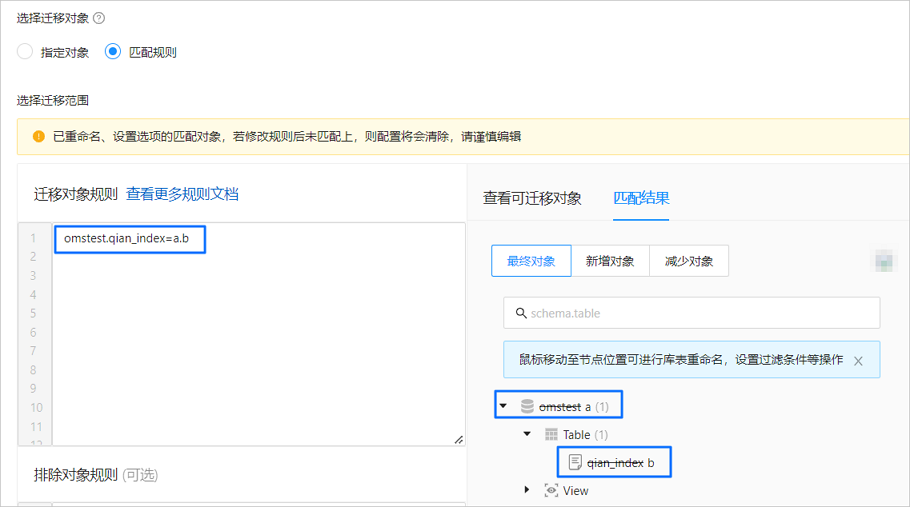Click the document icon beside qian_index
This screenshot has width=910, height=507.
(575, 462)
